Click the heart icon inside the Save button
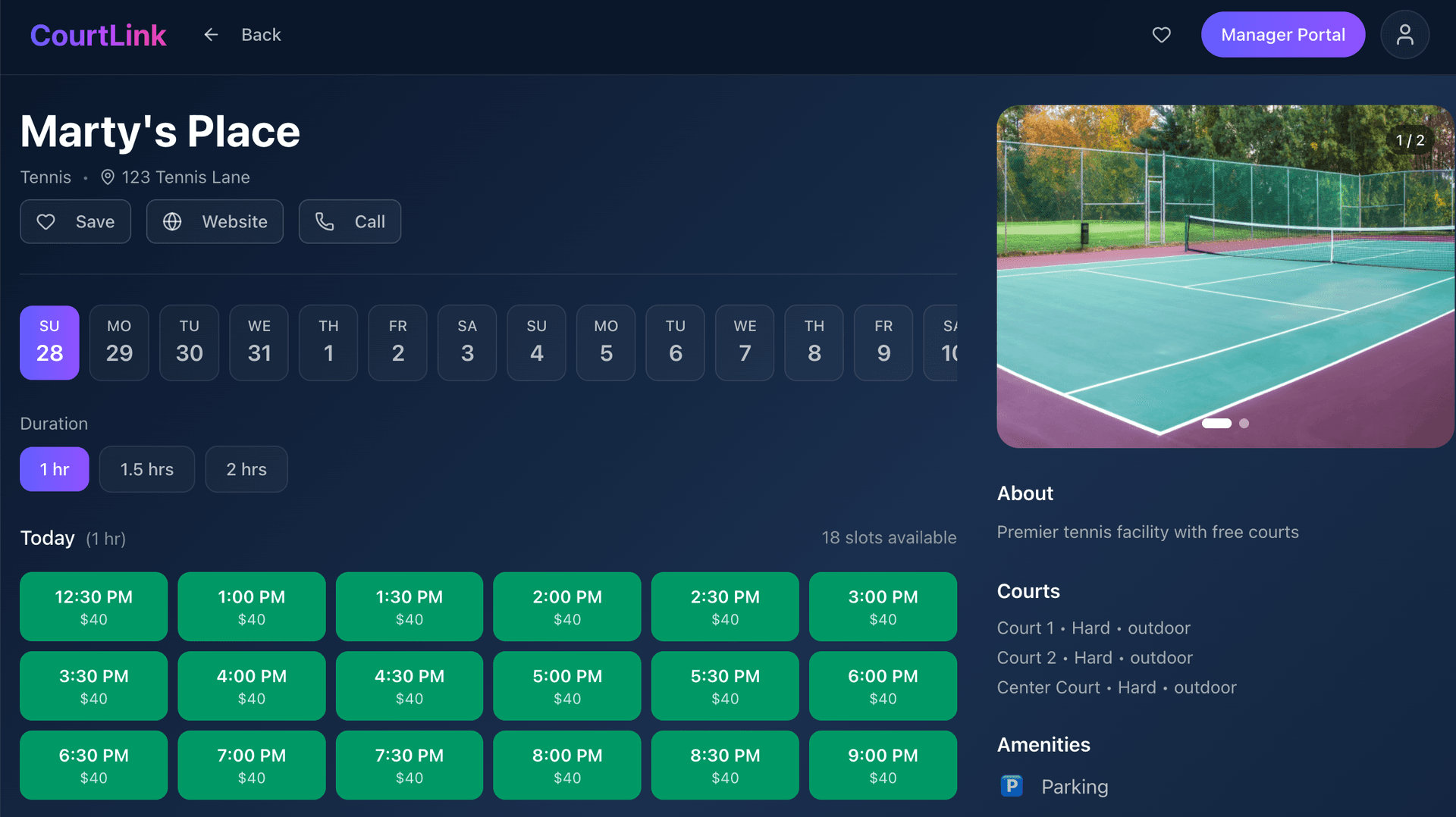 (x=45, y=221)
